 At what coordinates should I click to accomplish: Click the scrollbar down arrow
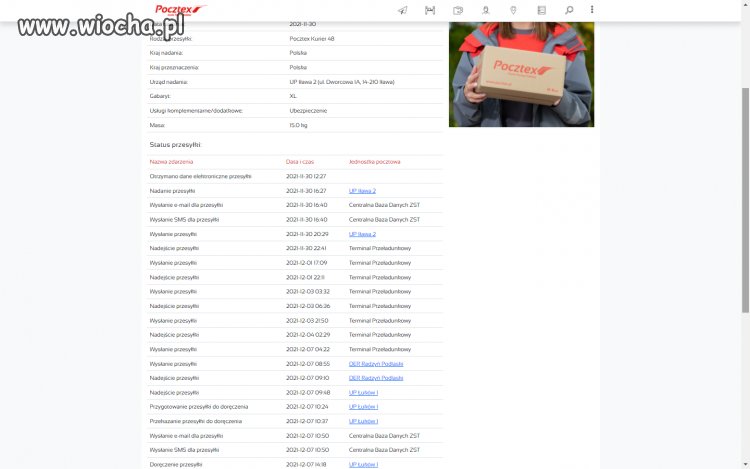tap(745, 464)
